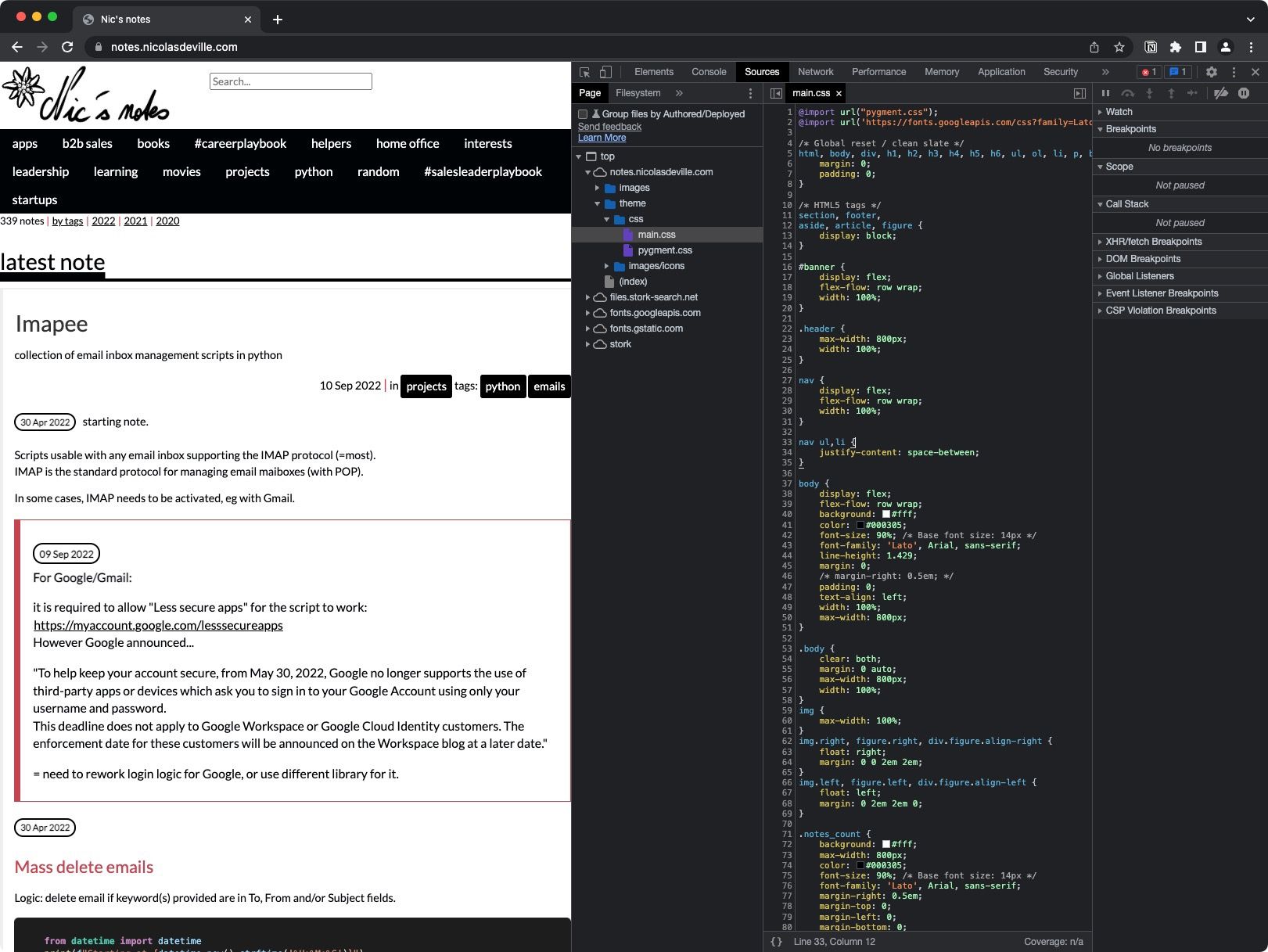Toggle the browser side panel icon

point(1201,47)
